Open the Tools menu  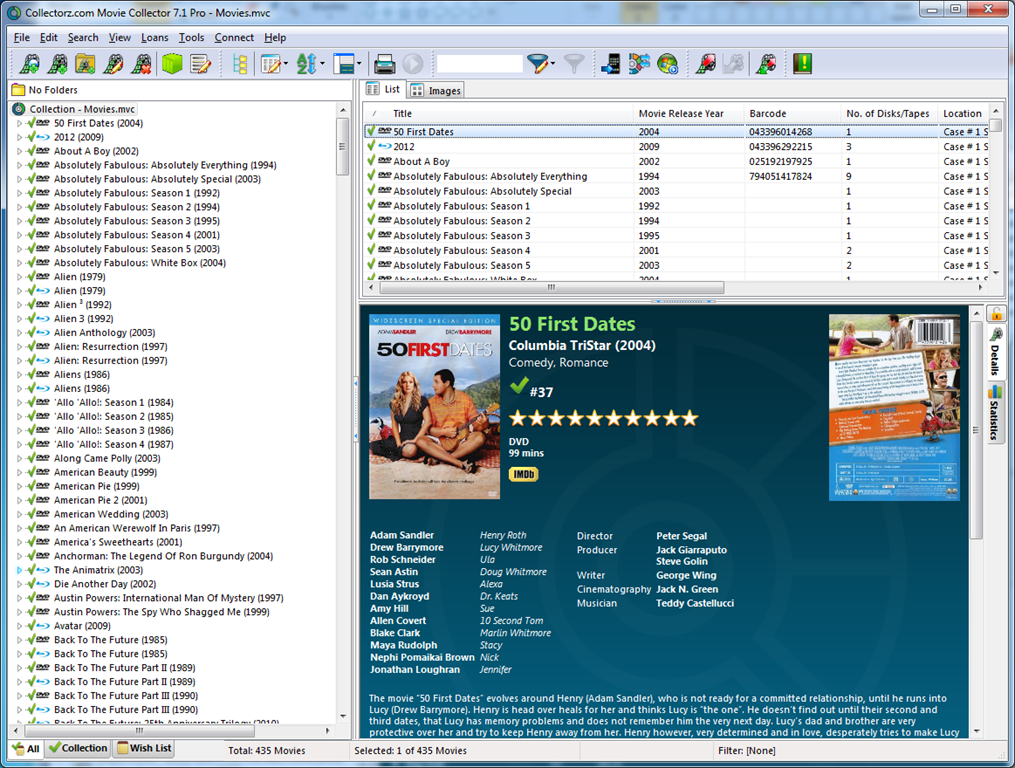click(x=191, y=38)
